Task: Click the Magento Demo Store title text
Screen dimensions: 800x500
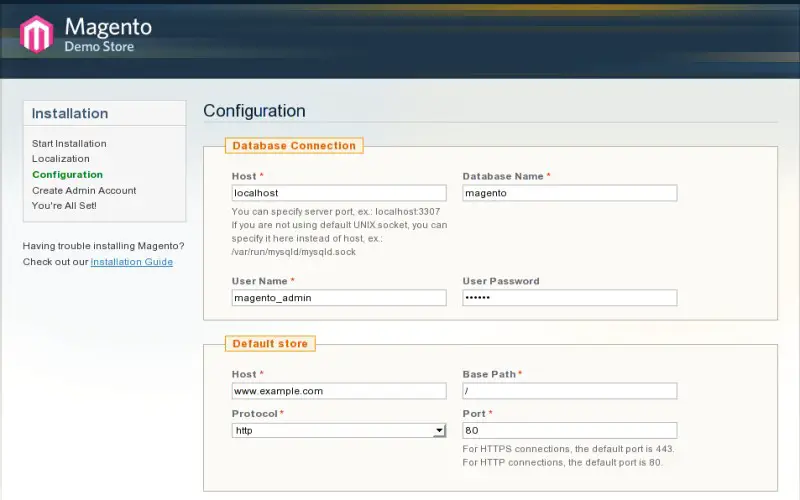Action: pos(108,34)
